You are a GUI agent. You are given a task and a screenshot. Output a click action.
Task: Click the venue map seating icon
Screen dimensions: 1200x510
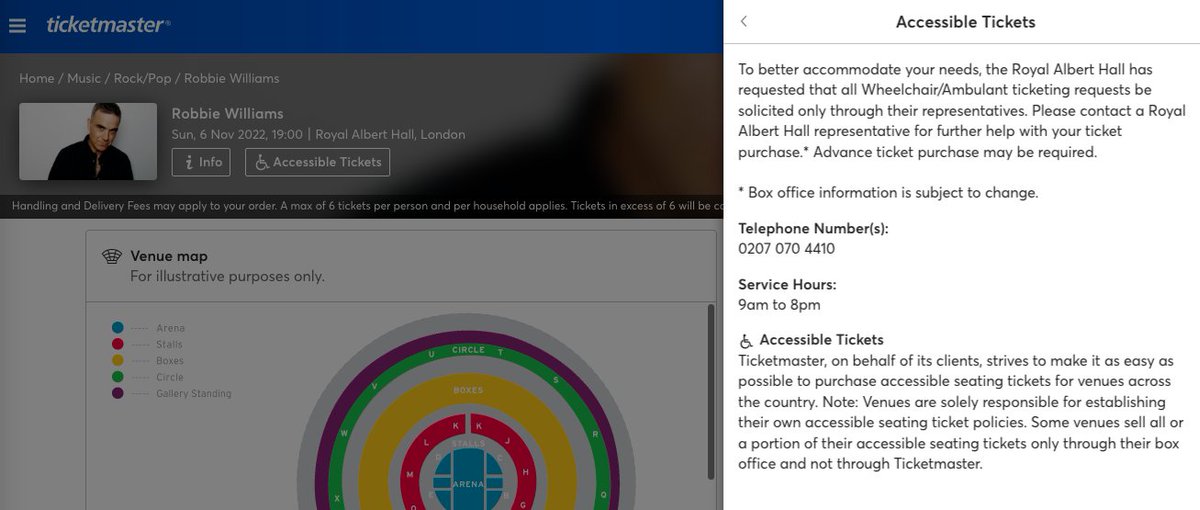click(x=112, y=257)
